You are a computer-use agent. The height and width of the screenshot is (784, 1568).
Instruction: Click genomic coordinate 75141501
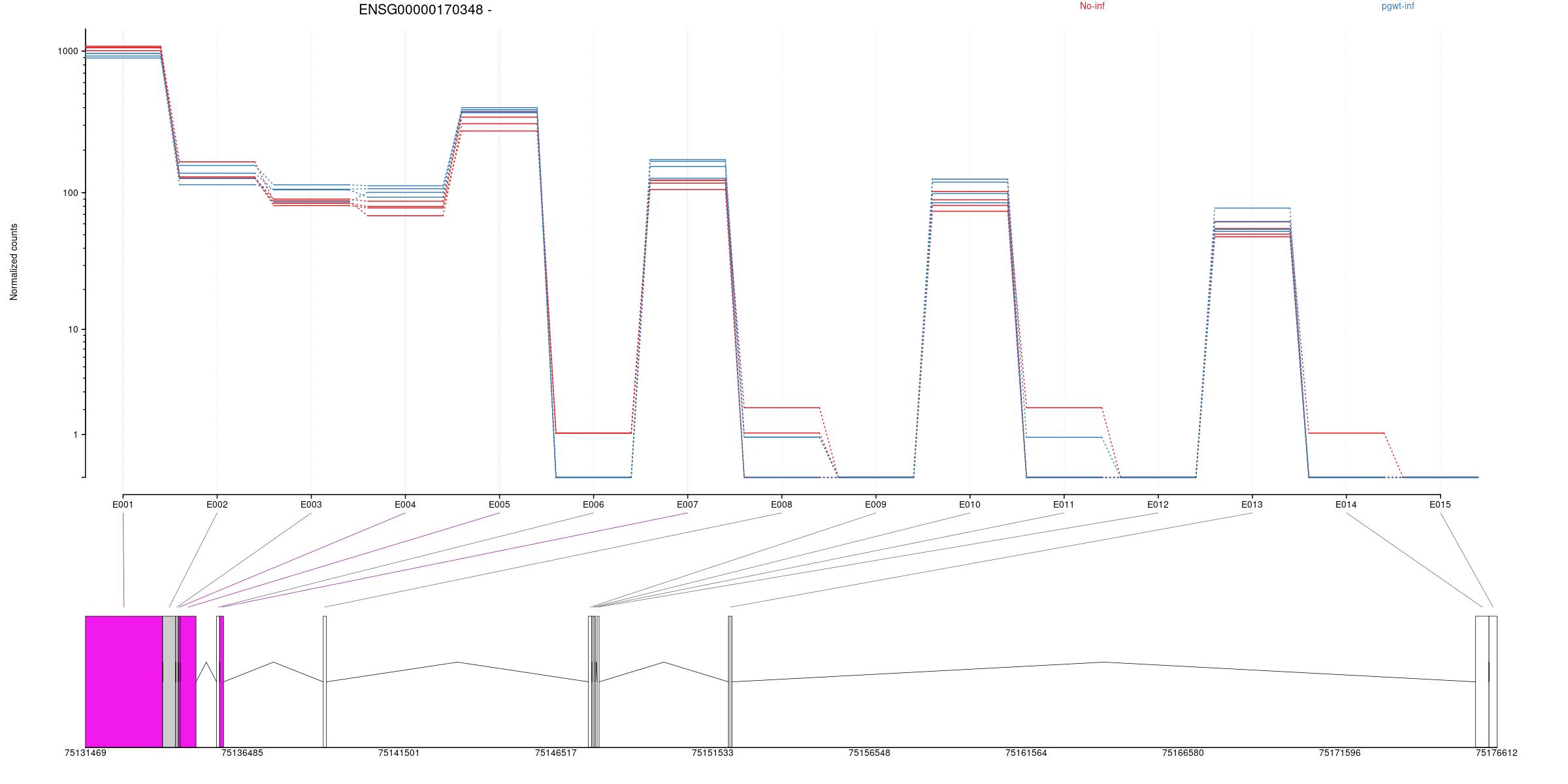pos(399,753)
